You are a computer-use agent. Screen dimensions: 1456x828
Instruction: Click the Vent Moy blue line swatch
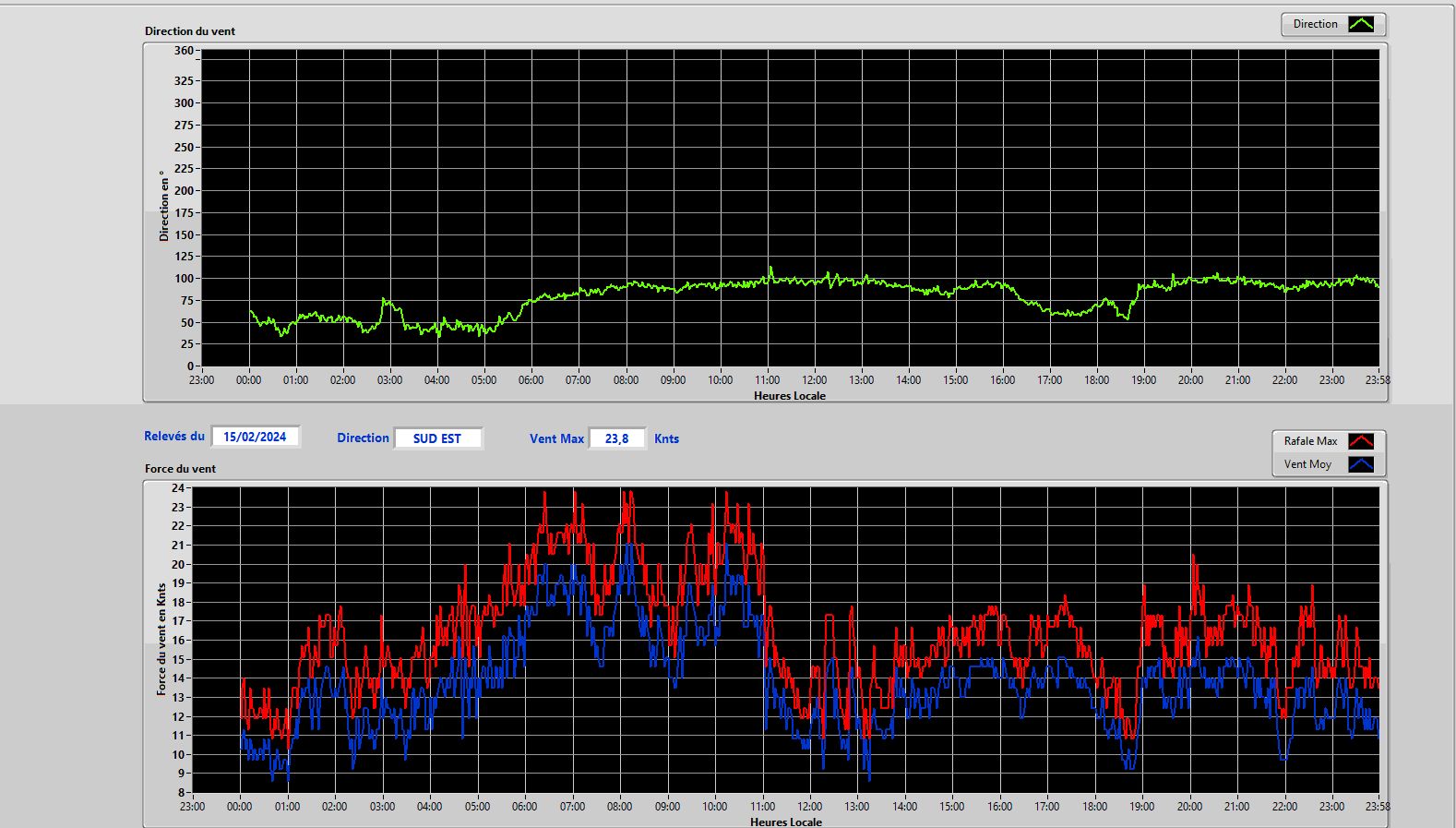point(1361,464)
